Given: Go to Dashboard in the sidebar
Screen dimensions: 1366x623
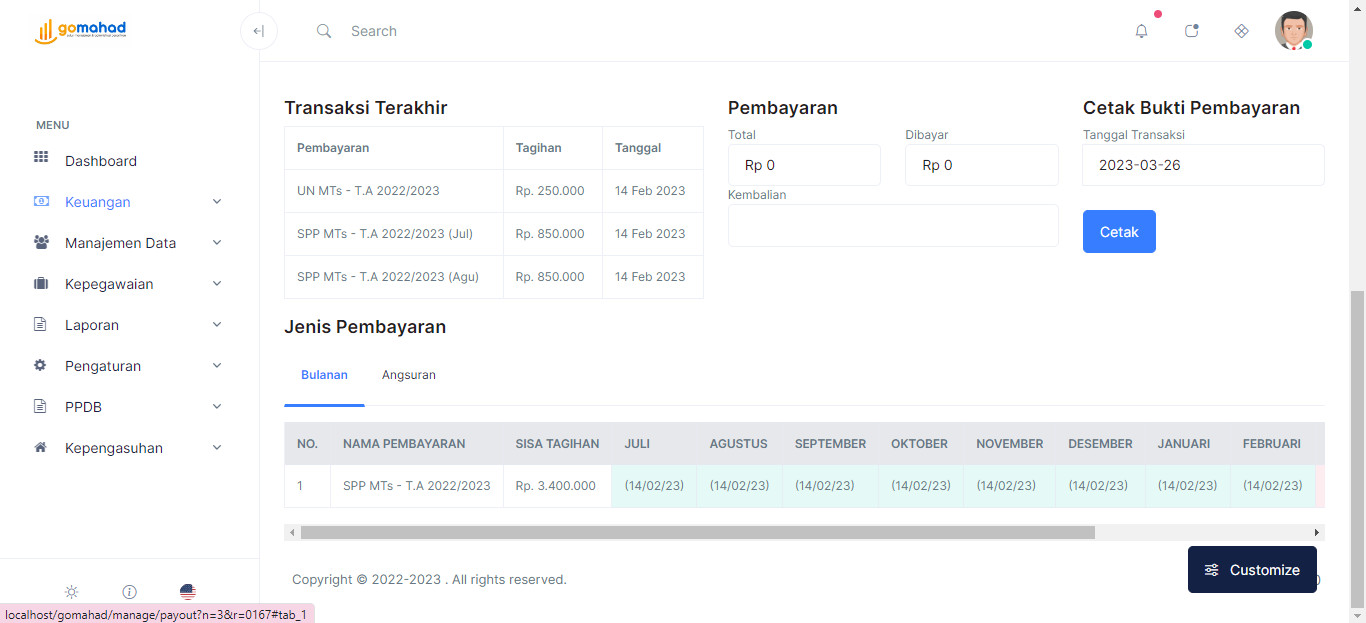Looking at the screenshot, I should click(x=100, y=161).
